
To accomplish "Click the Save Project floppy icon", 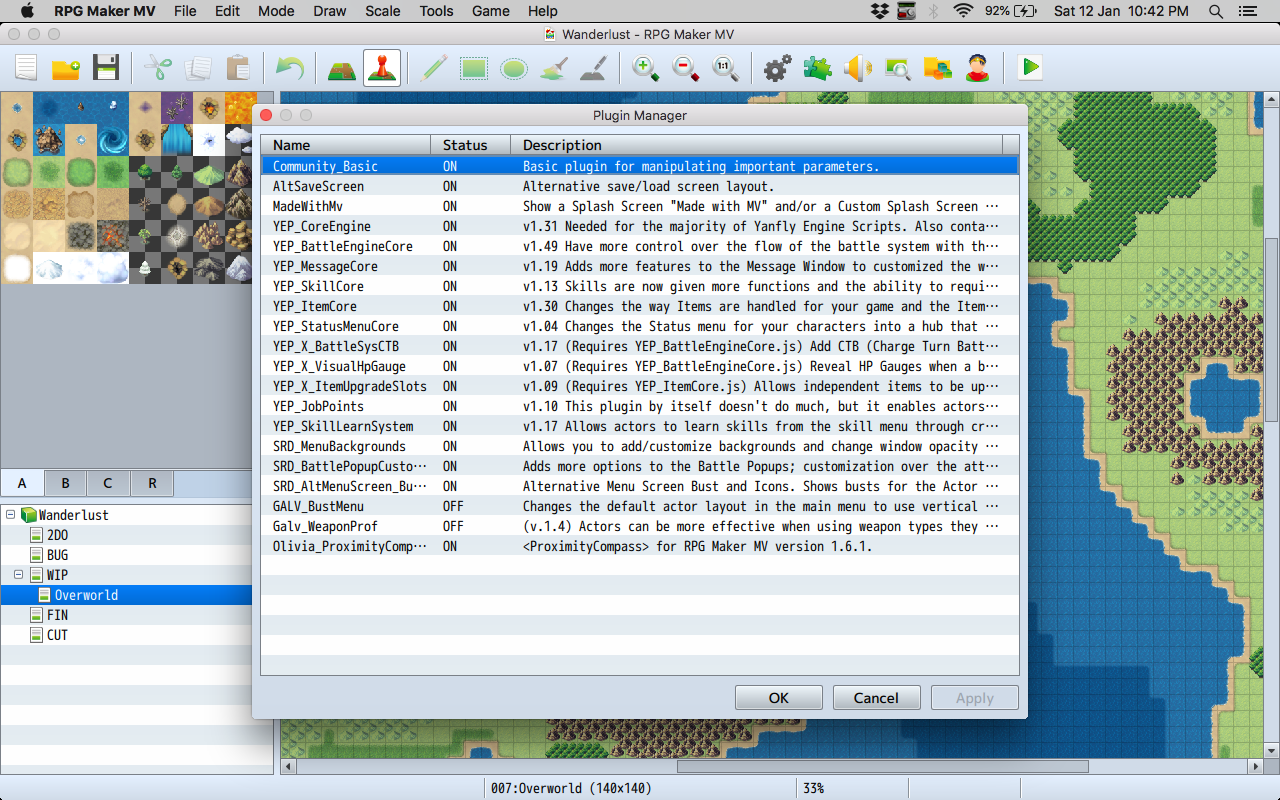I will [106, 68].
